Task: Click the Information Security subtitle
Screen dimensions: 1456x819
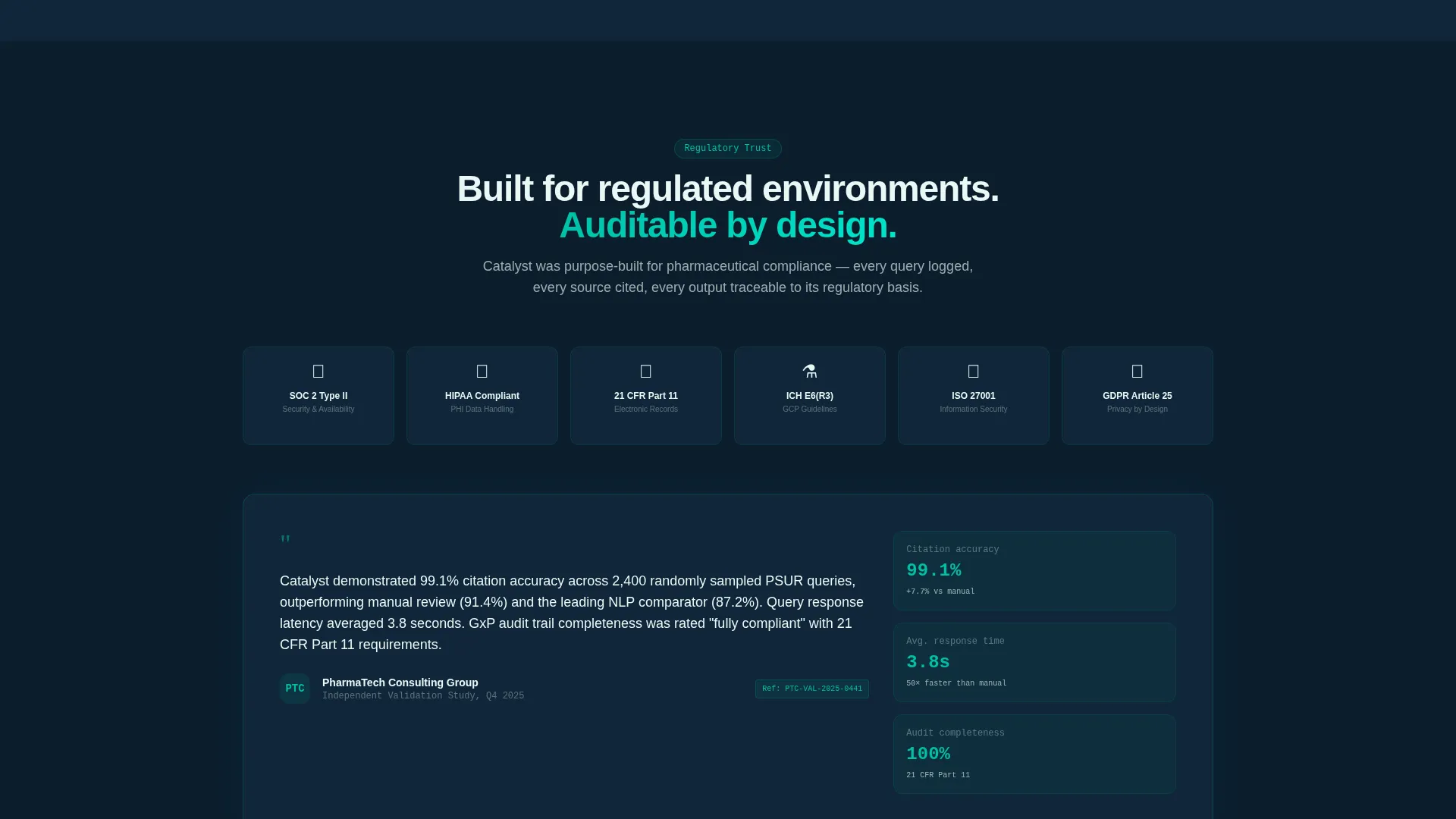Action: pos(974,409)
